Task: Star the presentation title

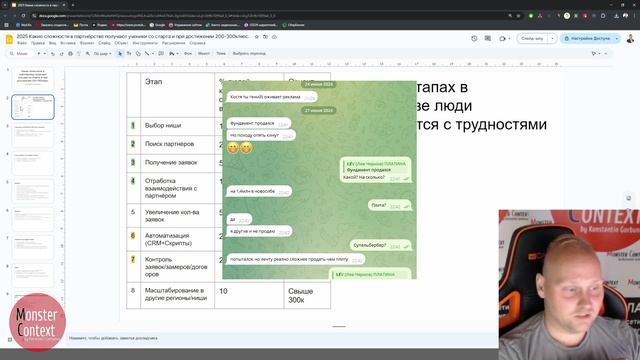Action: (x=256, y=37)
